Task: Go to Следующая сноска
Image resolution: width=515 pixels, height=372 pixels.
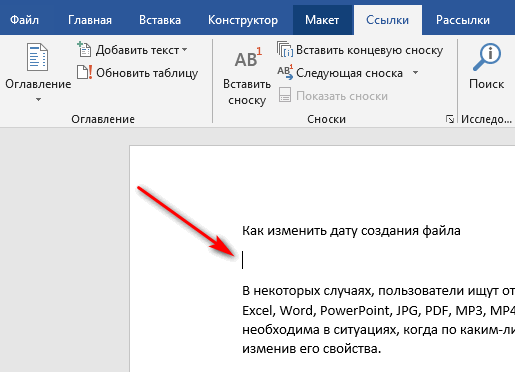Action: click(x=349, y=73)
